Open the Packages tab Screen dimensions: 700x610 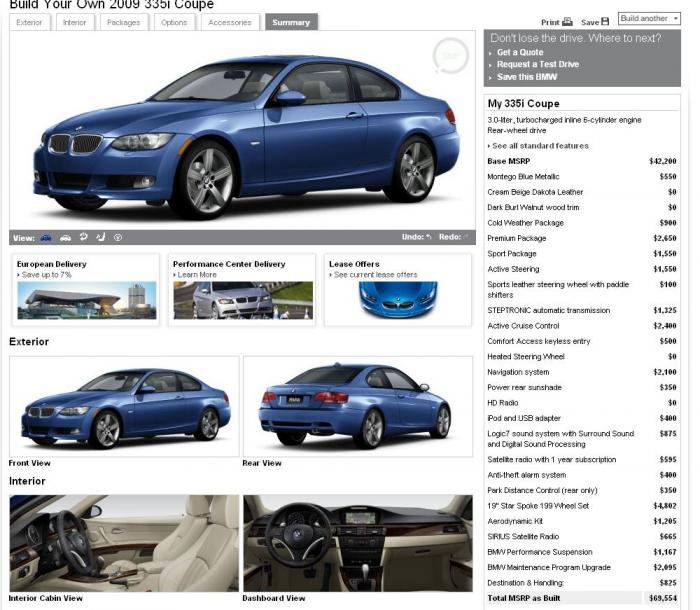[x=123, y=22]
